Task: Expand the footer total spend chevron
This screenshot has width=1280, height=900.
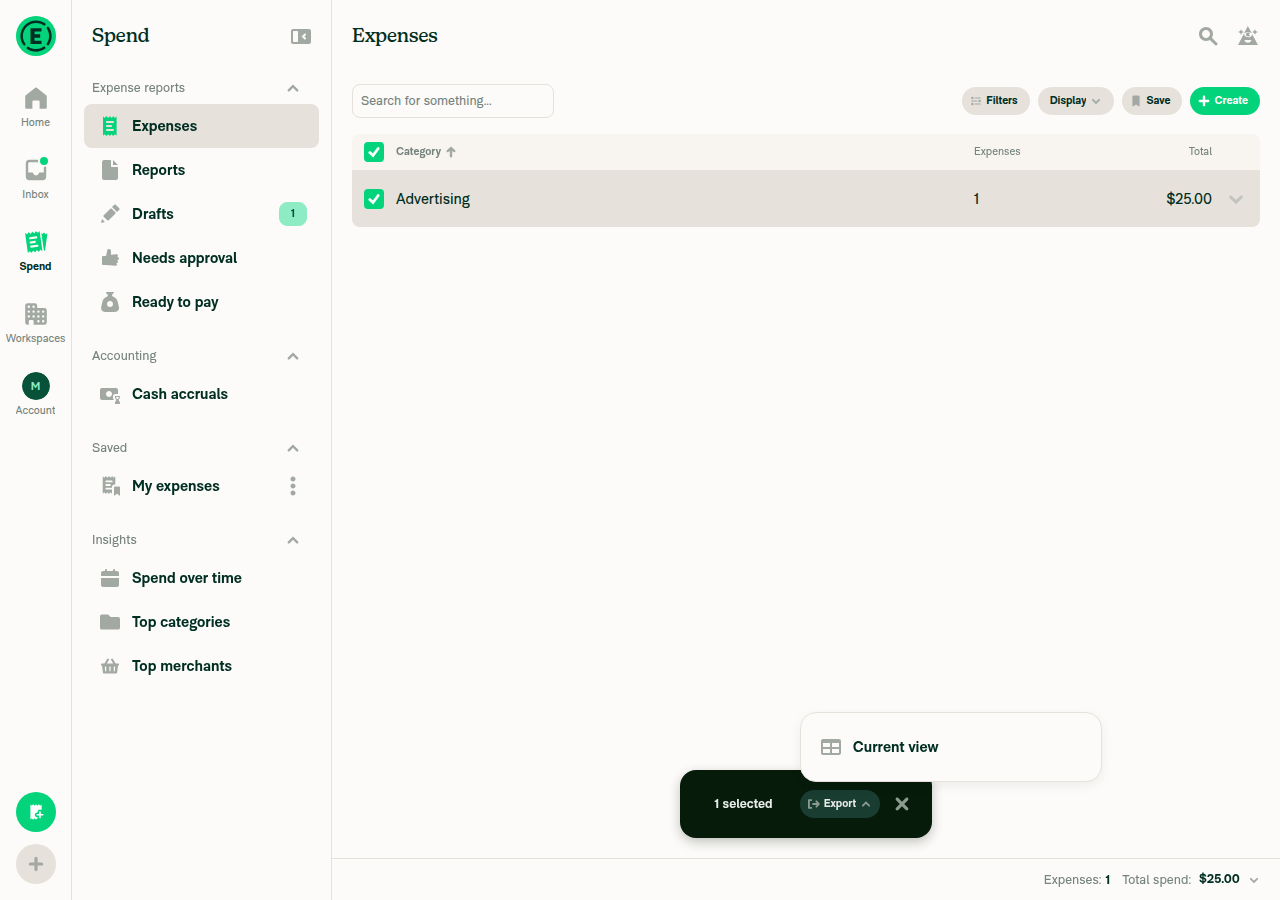Action: [x=1254, y=880]
